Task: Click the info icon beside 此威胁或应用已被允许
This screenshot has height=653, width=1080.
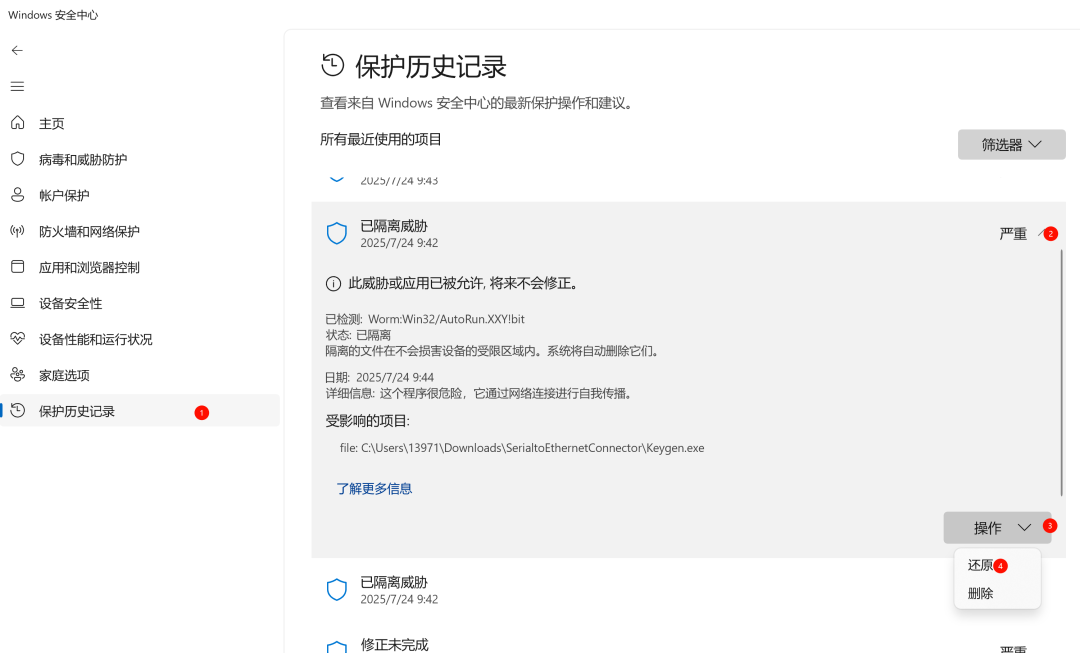Action: pos(333,283)
